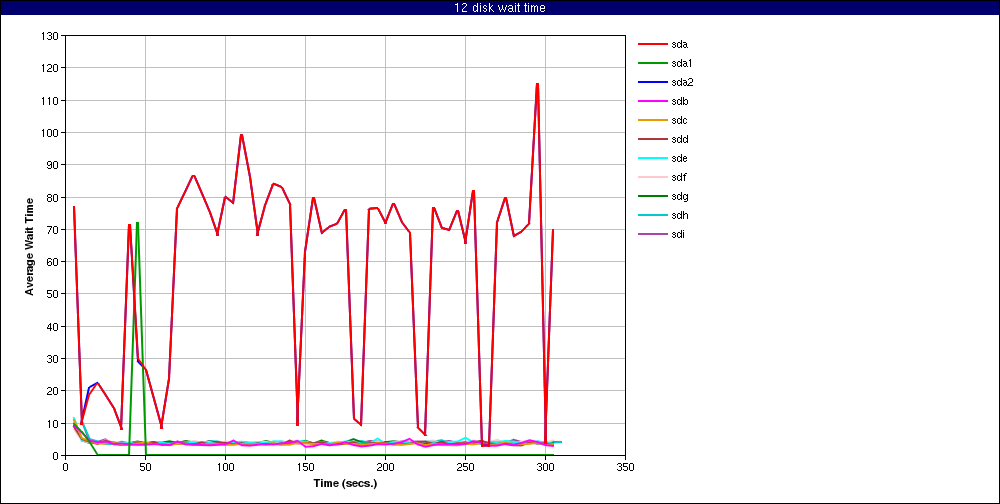Click the pink sdf legend color line

[652, 177]
